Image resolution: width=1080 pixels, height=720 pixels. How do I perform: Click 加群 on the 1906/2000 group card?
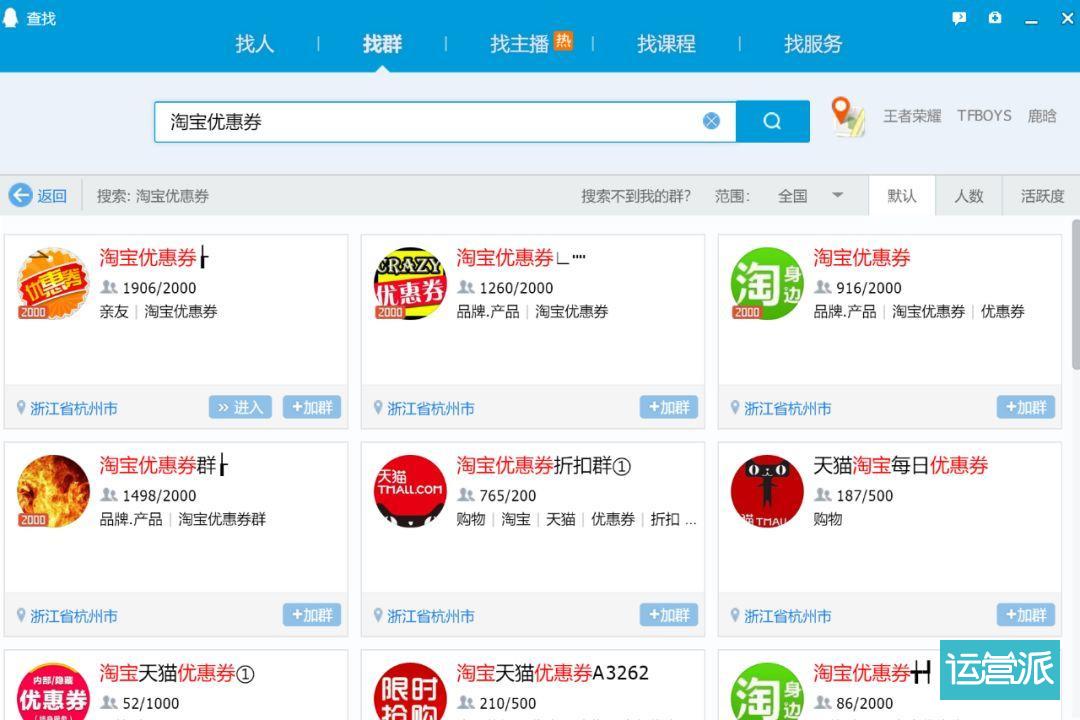point(312,407)
